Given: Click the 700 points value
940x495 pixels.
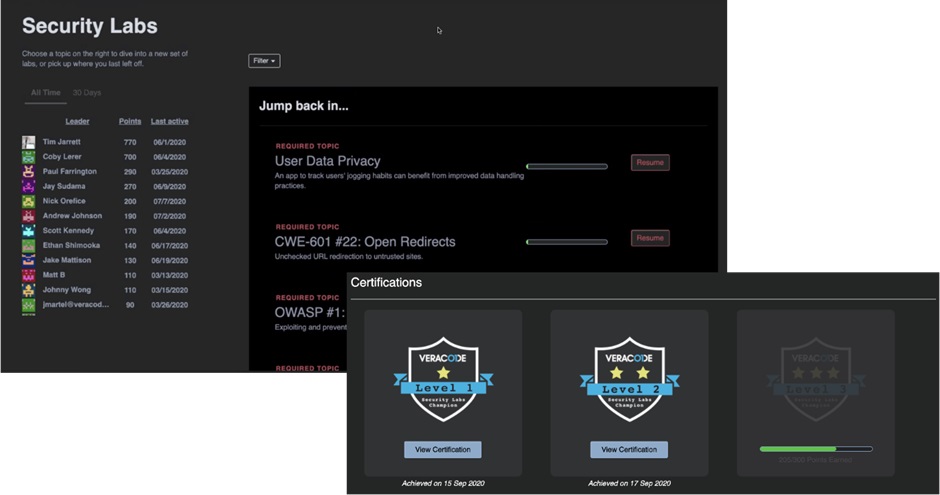Looking at the screenshot, I should coord(130,157).
